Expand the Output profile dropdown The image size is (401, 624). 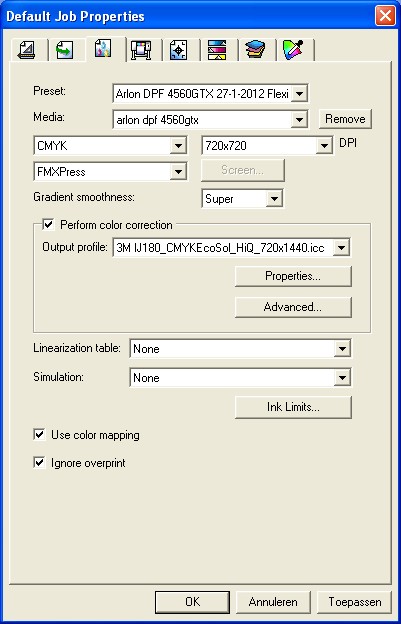(x=342, y=248)
